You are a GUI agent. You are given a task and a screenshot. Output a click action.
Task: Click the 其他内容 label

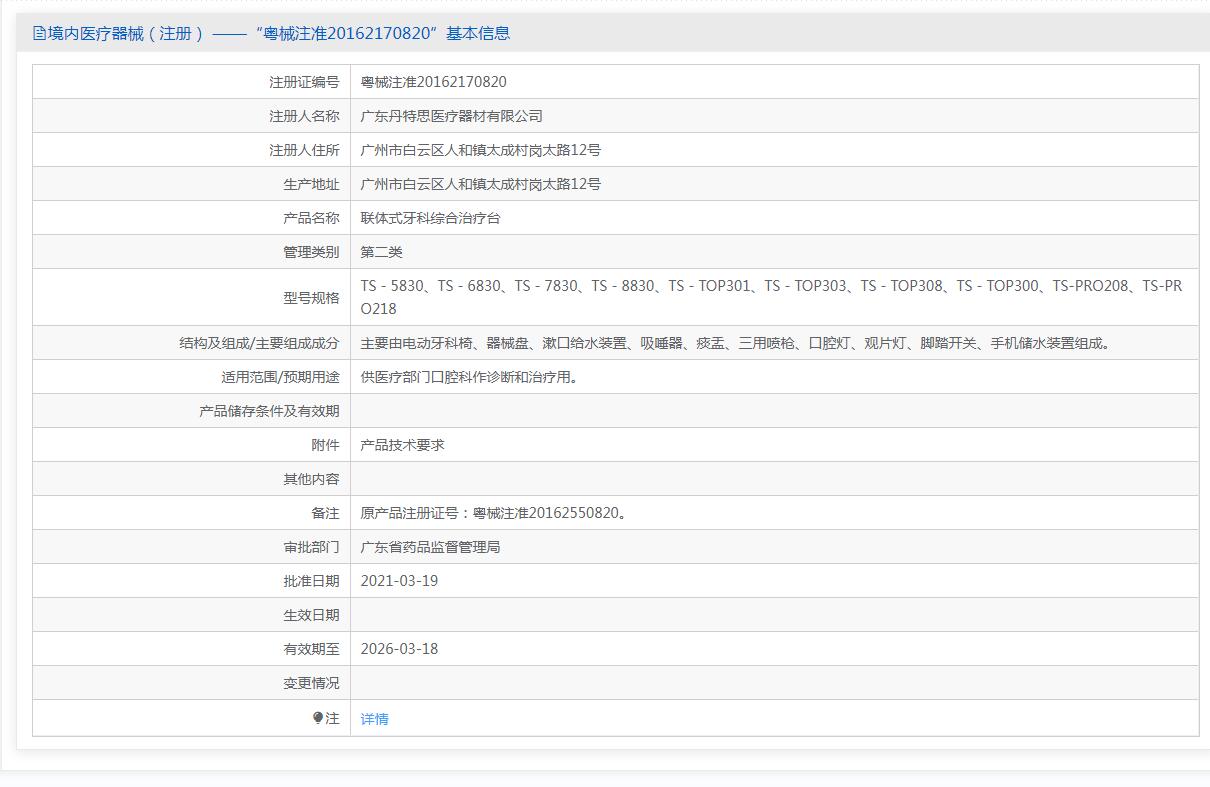click(x=311, y=479)
